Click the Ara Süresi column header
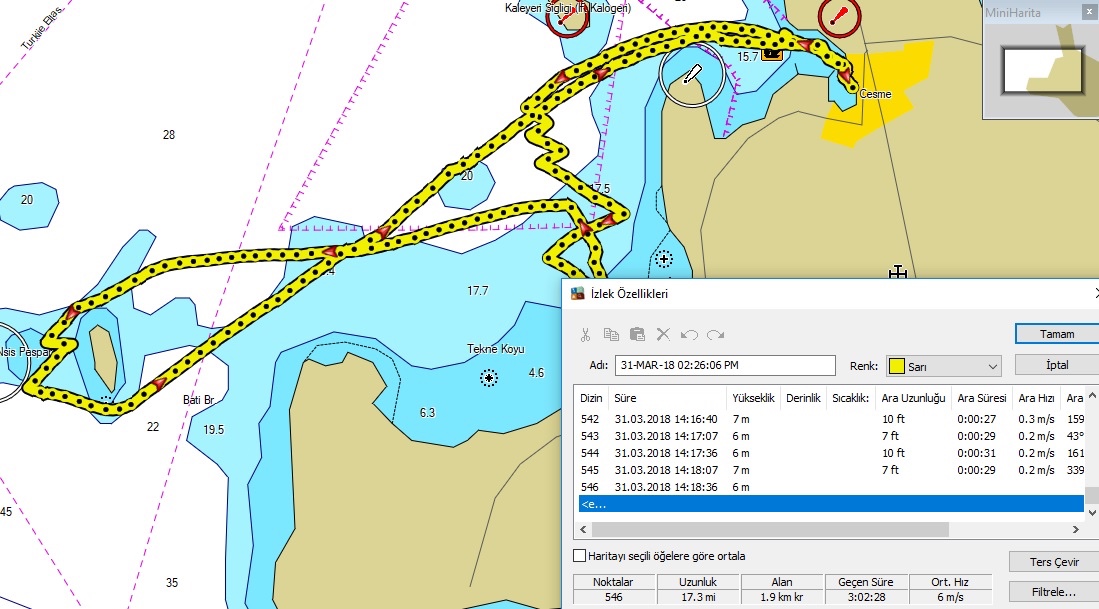Screen dimensions: 1099x609 click(x=982, y=398)
